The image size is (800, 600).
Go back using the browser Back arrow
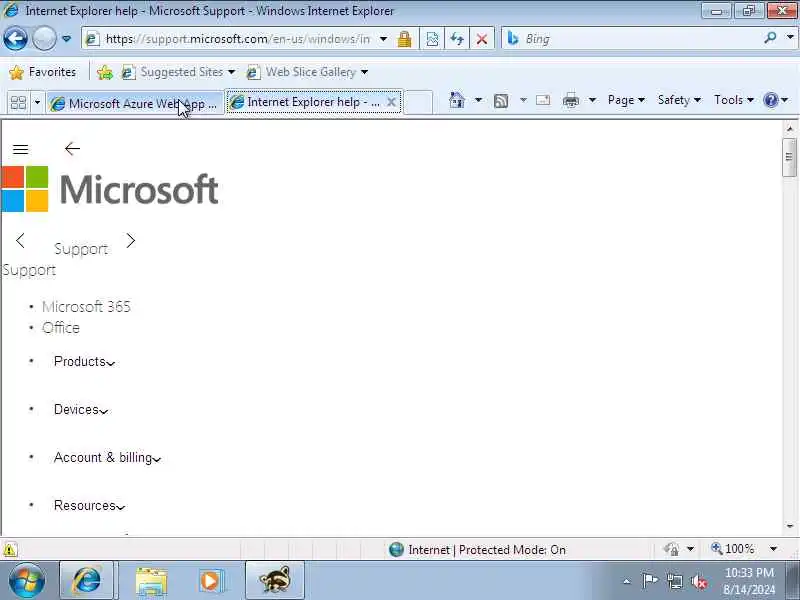(15, 38)
